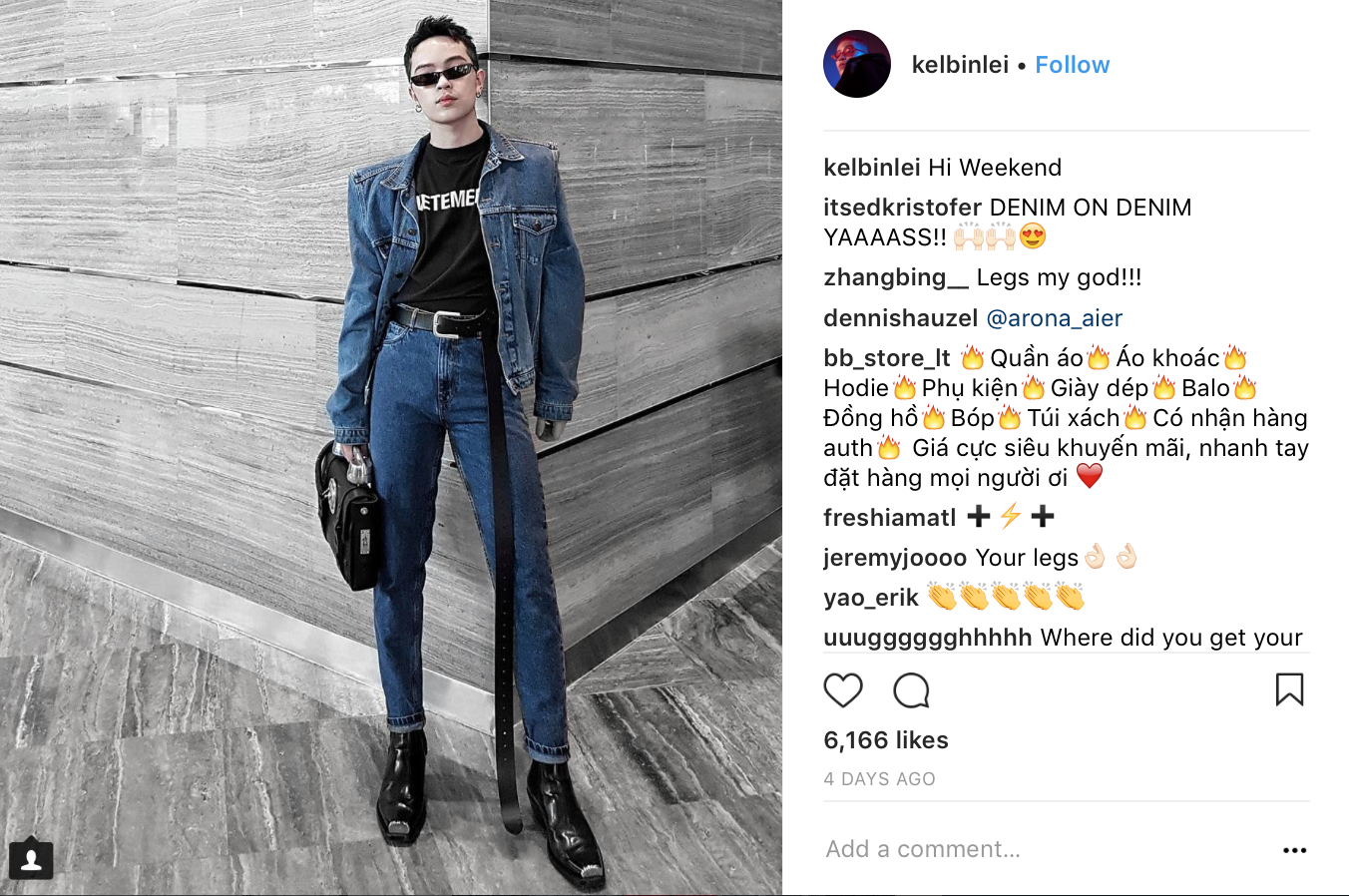
Task: Open dennishauzel commenter profile
Action: click(x=901, y=318)
